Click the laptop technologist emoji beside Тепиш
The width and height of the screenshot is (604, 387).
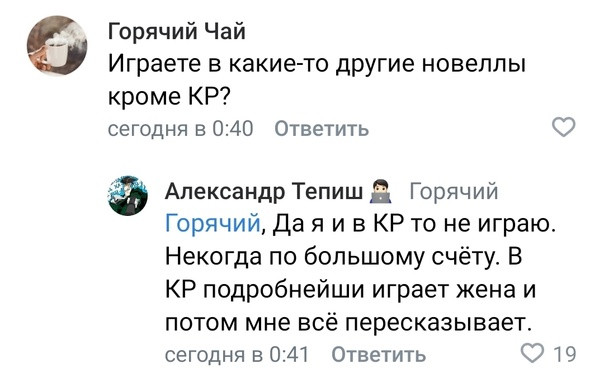380,191
